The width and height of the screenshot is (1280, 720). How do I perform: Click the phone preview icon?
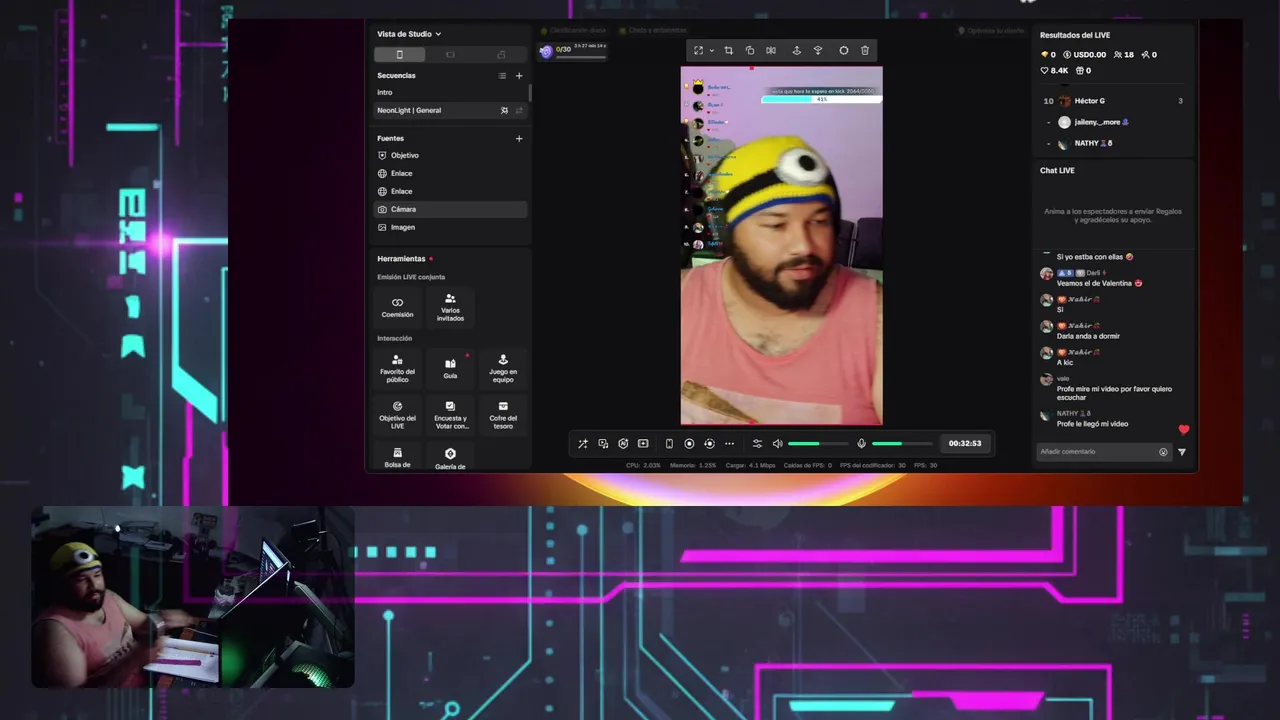tap(669, 443)
